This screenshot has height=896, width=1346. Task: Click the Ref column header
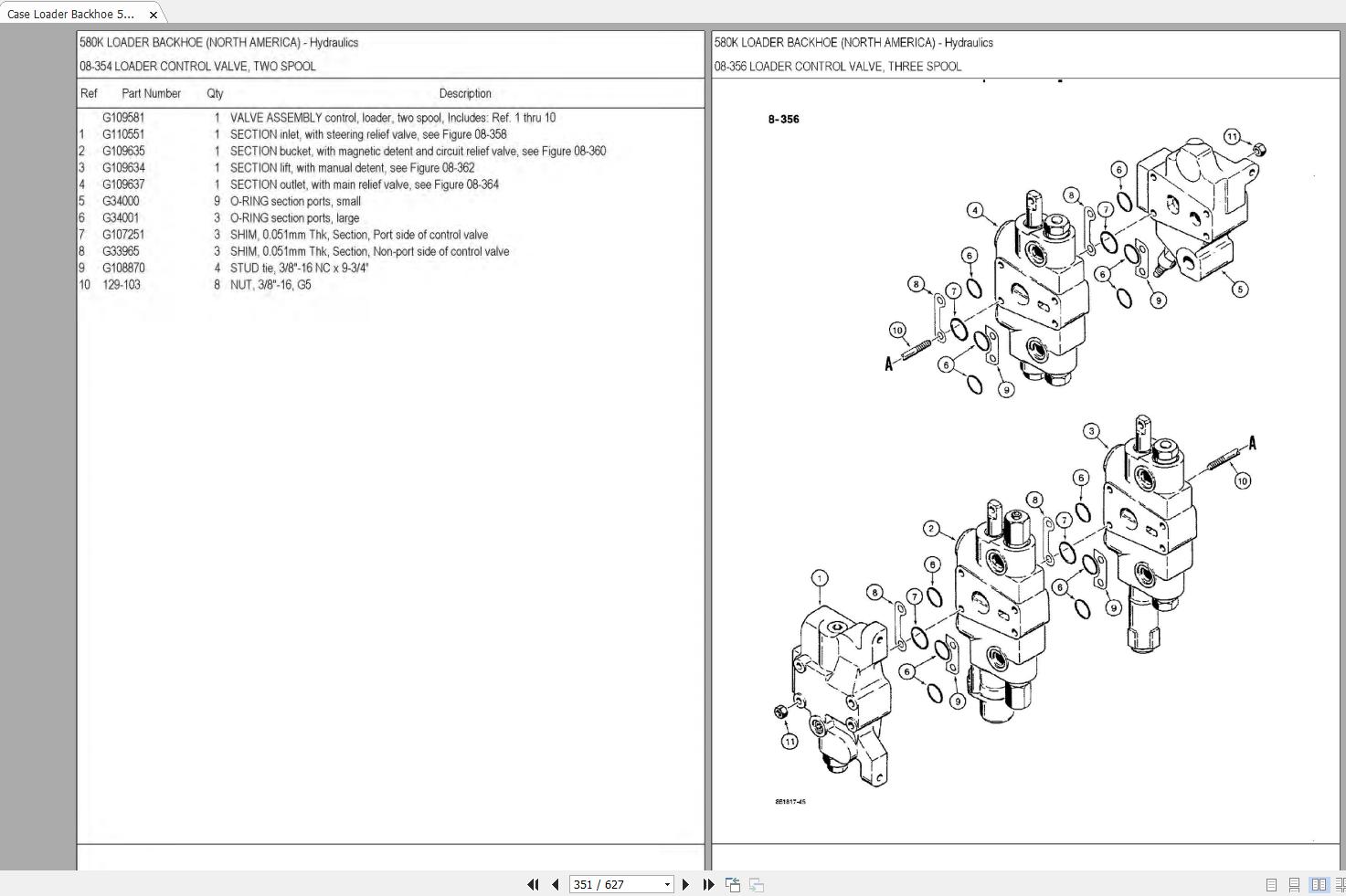[x=89, y=93]
